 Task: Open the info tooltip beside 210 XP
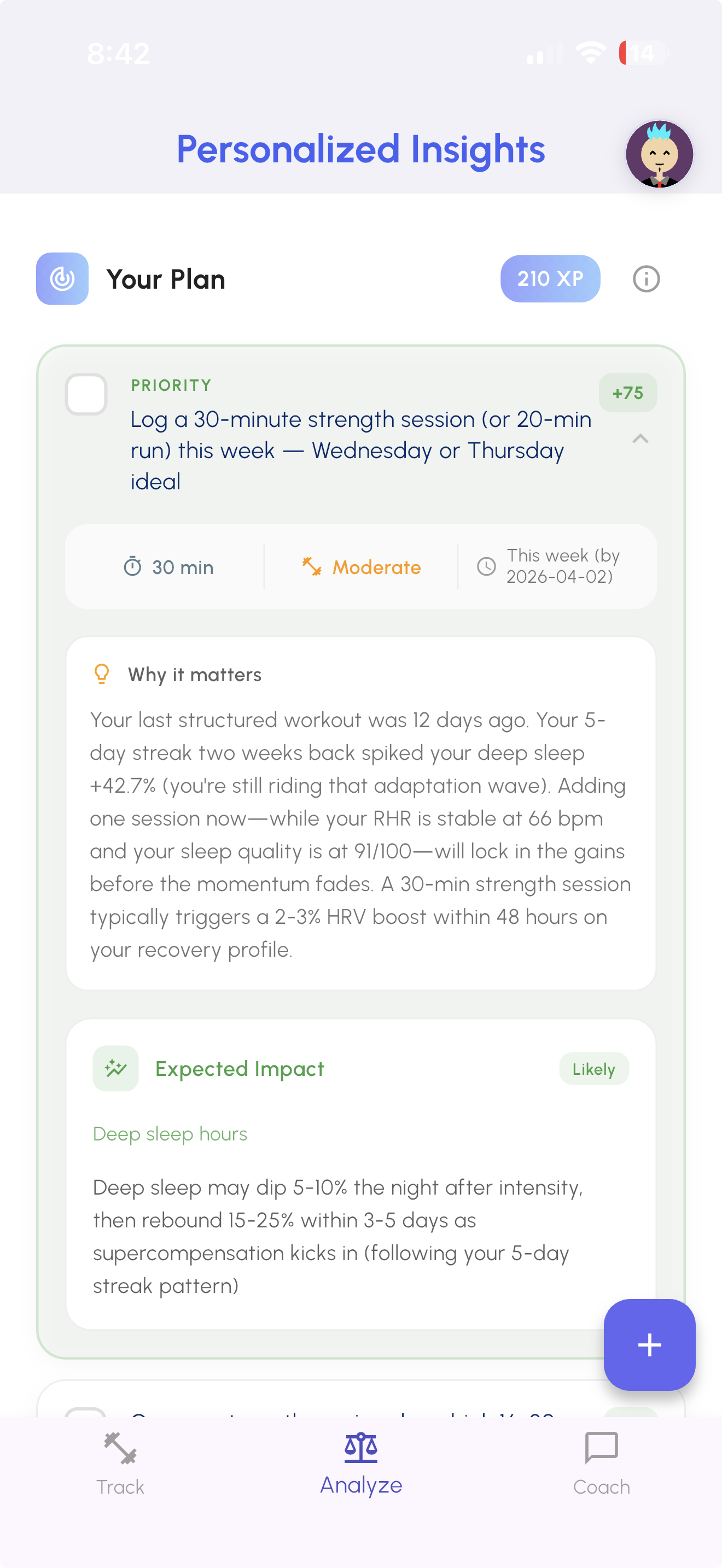click(645, 279)
